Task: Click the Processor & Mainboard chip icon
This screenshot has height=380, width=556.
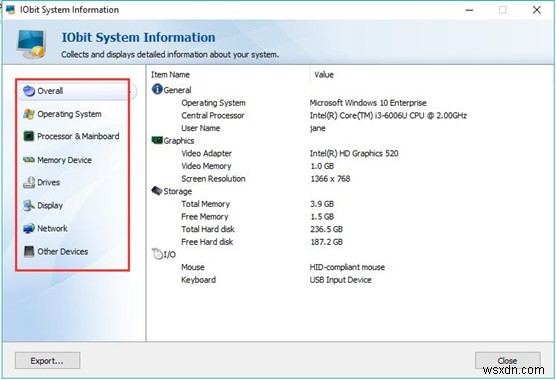Action: (x=29, y=136)
